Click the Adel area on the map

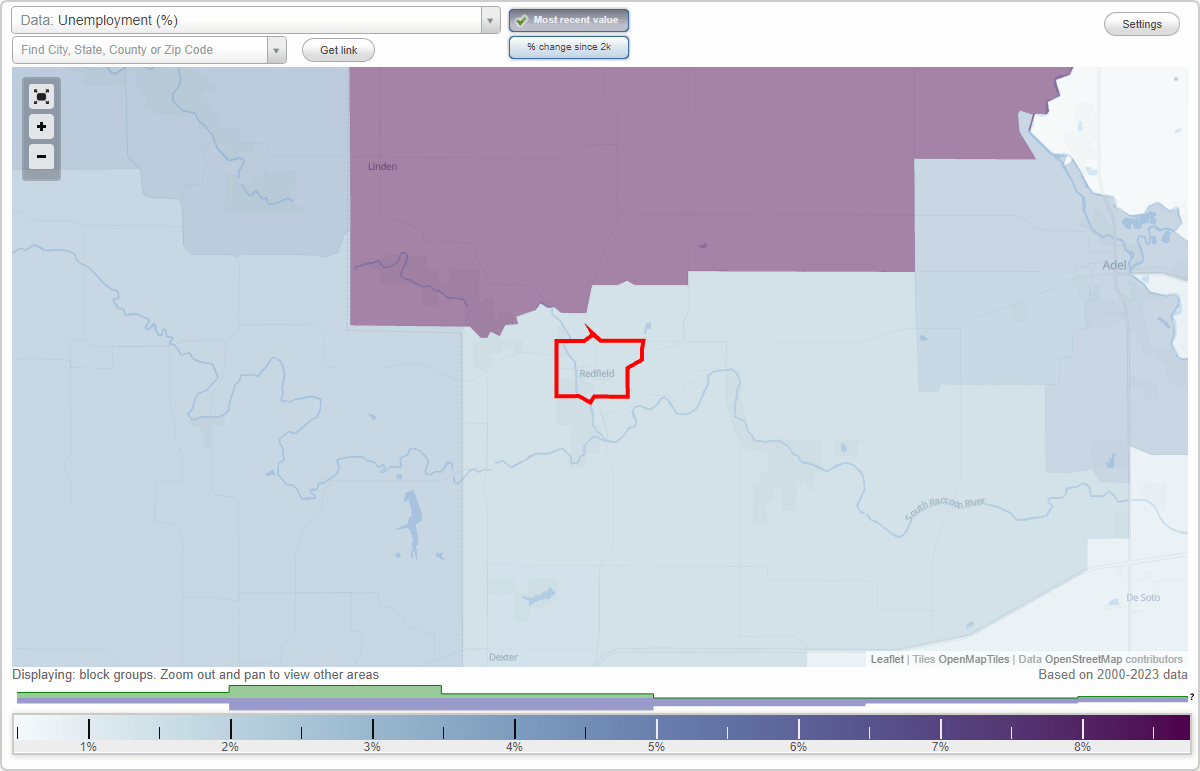tap(1113, 265)
